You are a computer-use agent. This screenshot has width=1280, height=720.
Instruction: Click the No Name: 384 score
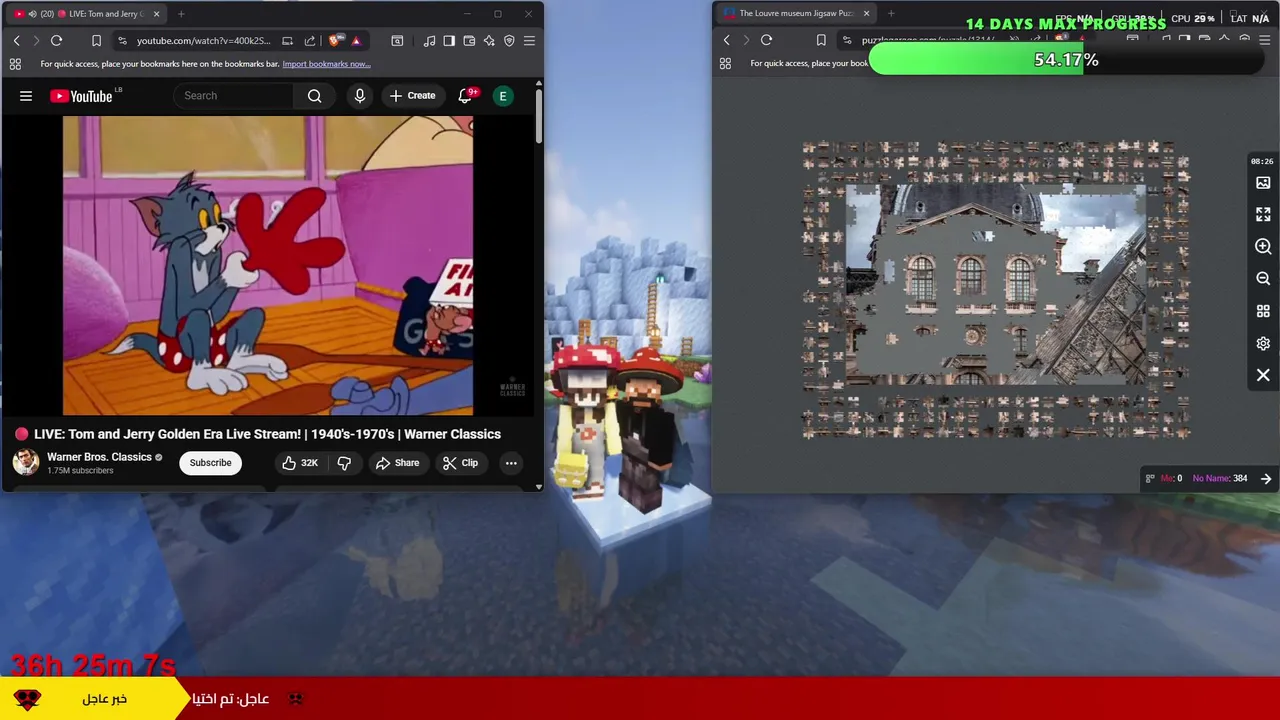coord(1220,478)
